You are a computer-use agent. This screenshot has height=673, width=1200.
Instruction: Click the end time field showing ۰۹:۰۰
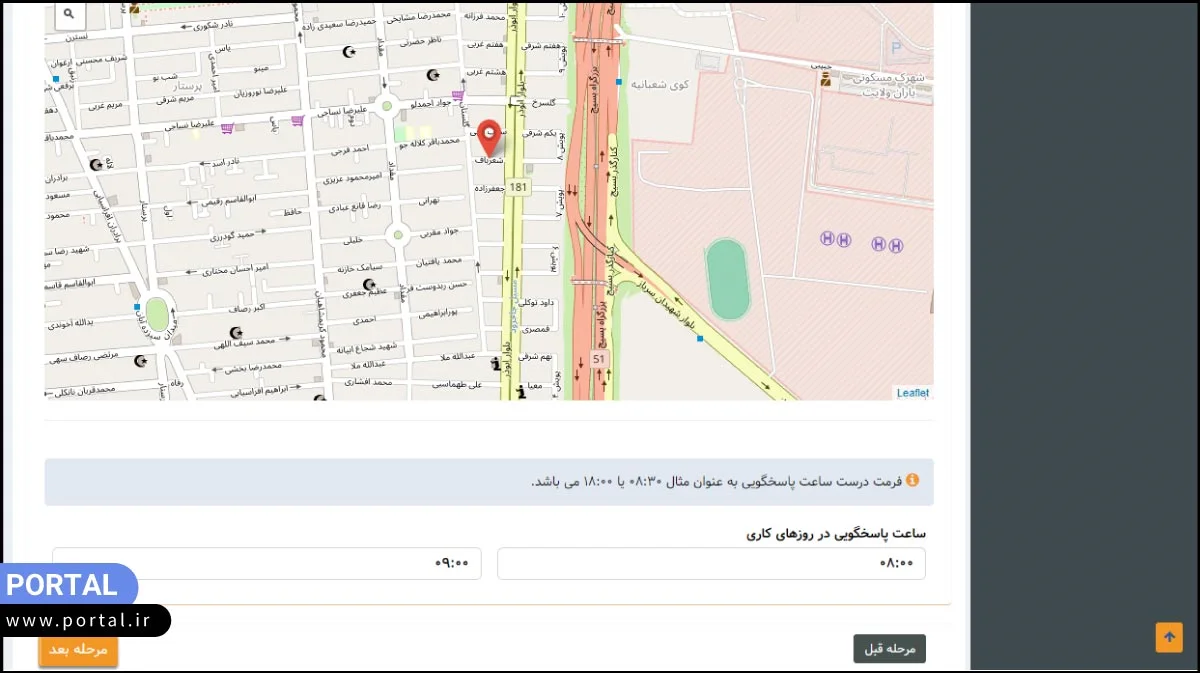click(x=267, y=563)
